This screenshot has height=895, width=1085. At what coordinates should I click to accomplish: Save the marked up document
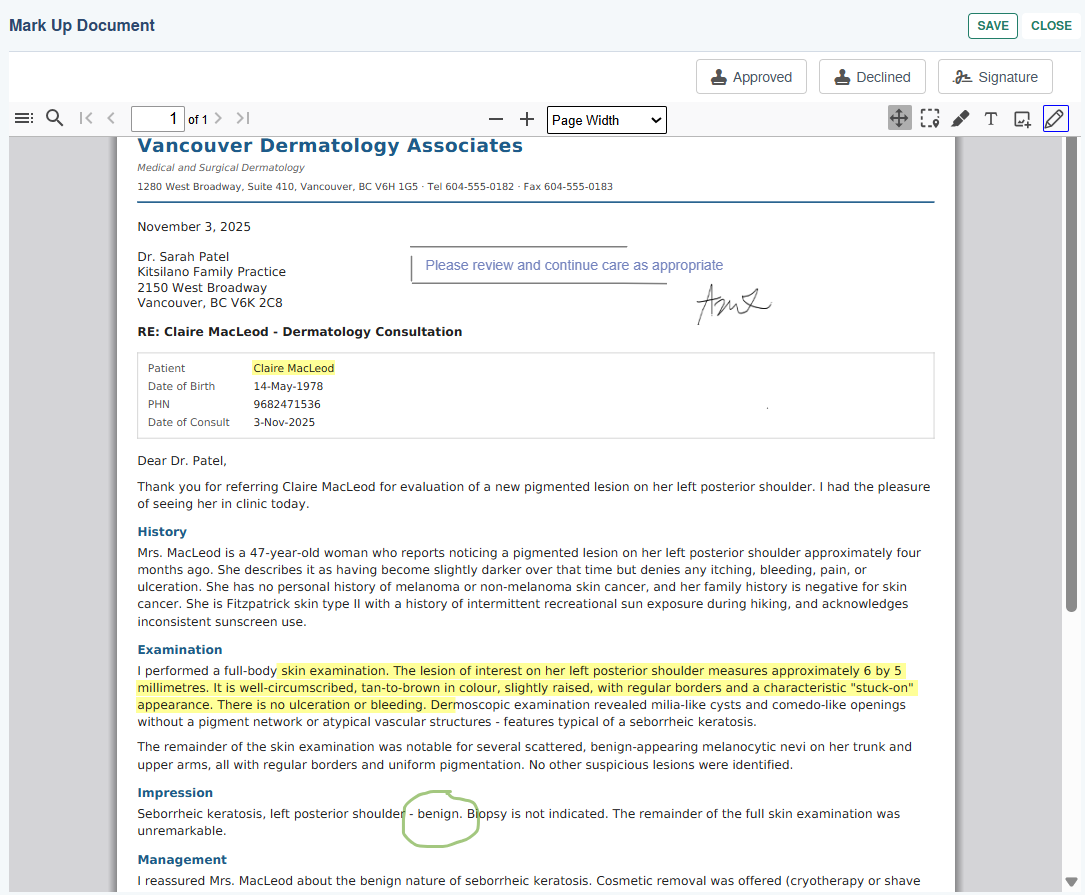992,26
